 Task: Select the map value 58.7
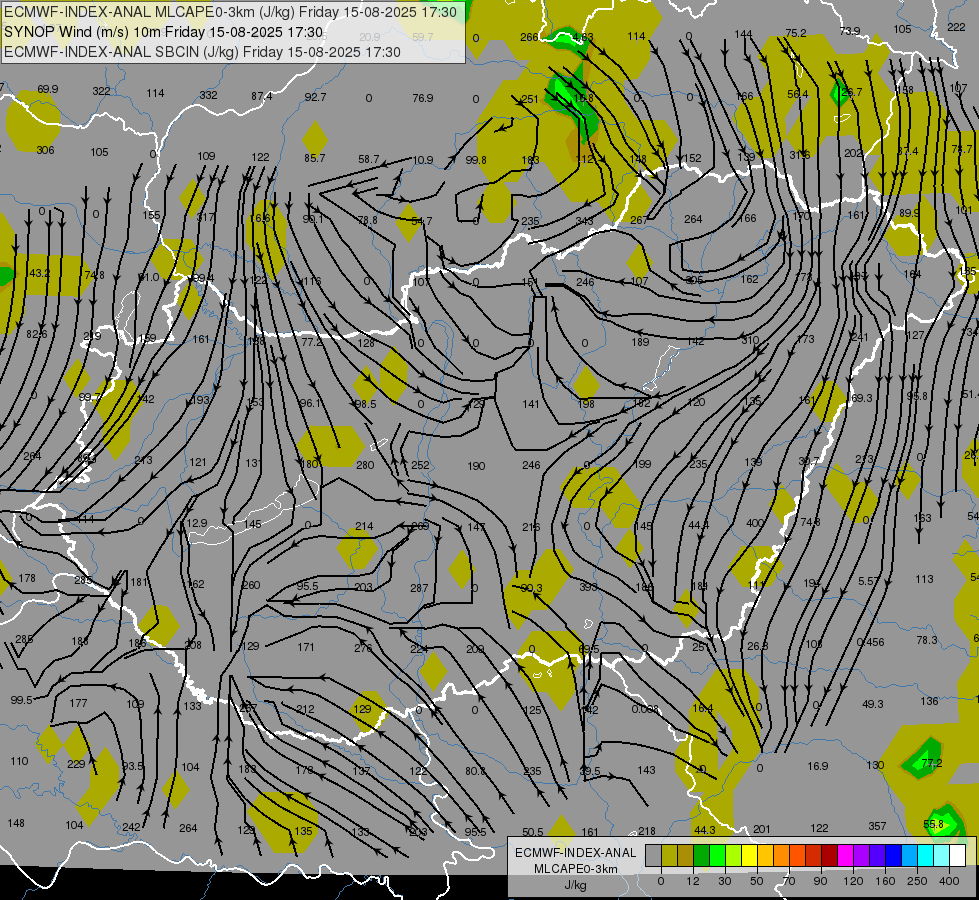(x=369, y=159)
